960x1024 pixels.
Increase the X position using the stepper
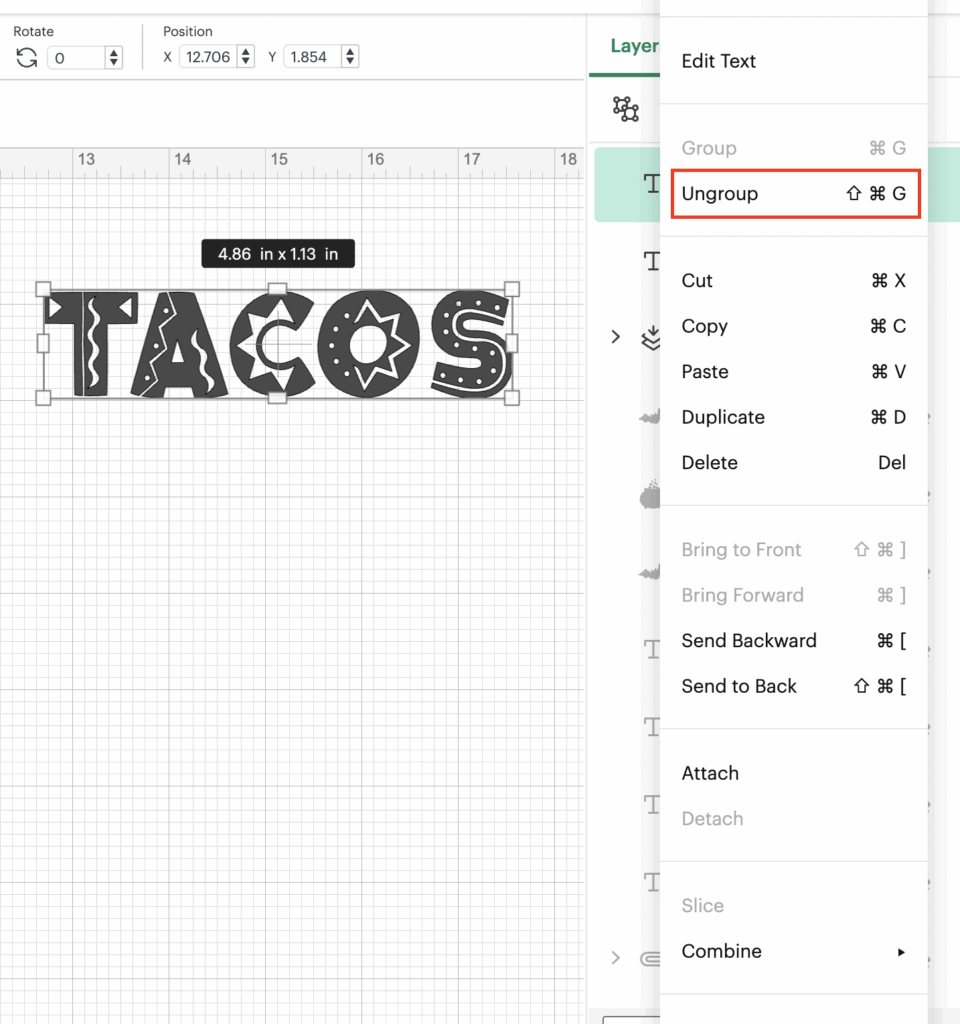(x=246, y=52)
